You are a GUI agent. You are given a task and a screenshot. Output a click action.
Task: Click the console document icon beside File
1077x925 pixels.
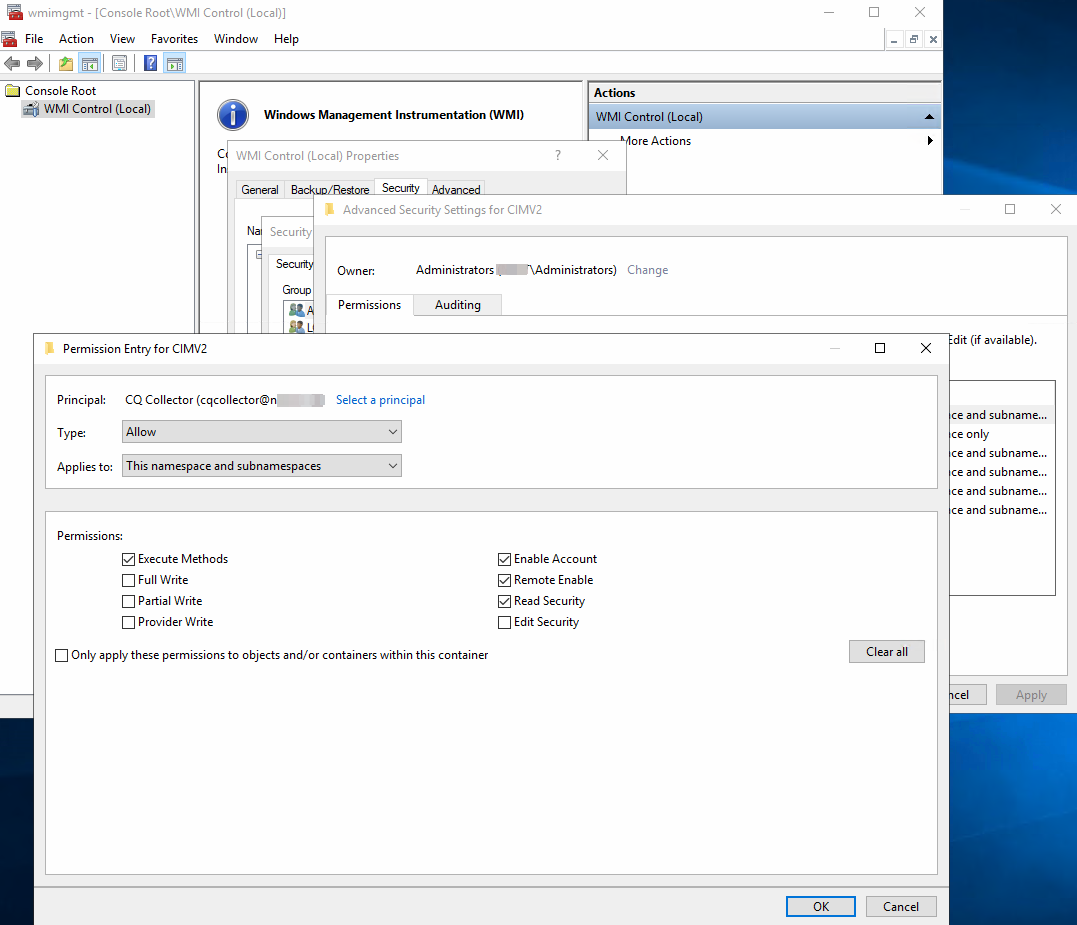point(9,39)
